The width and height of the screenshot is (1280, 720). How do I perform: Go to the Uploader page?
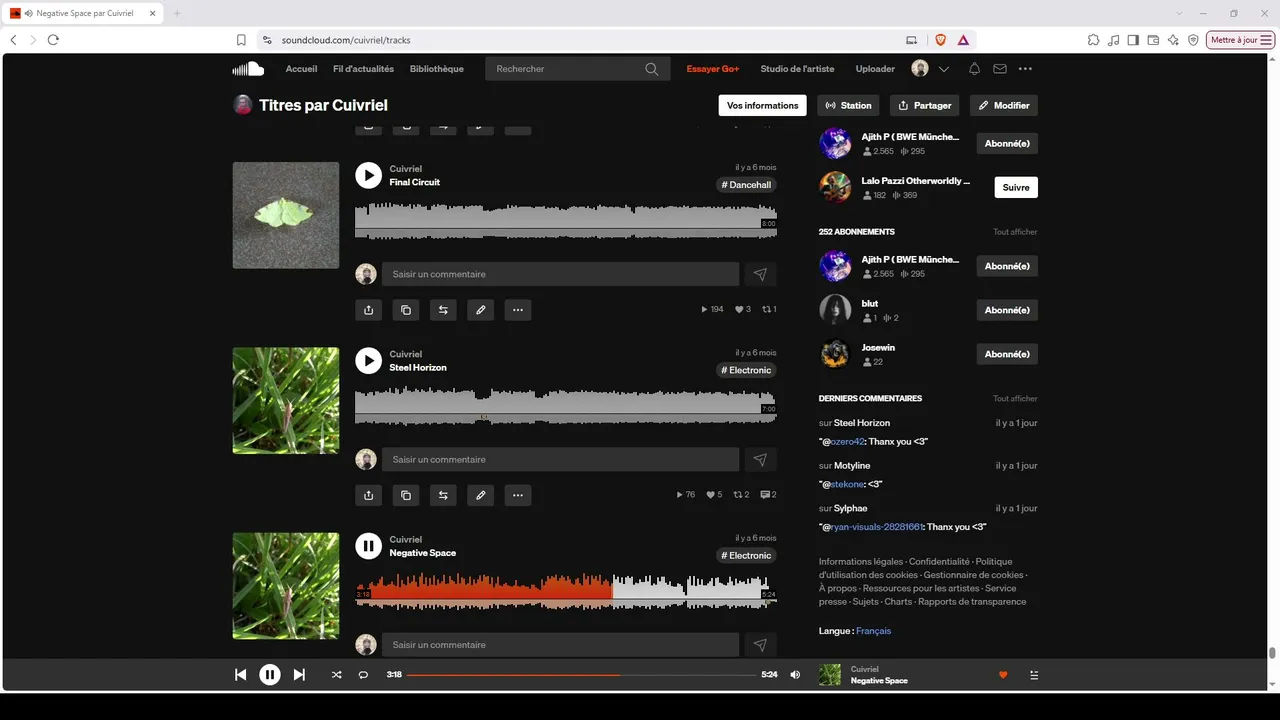click(x=875, y=69)
